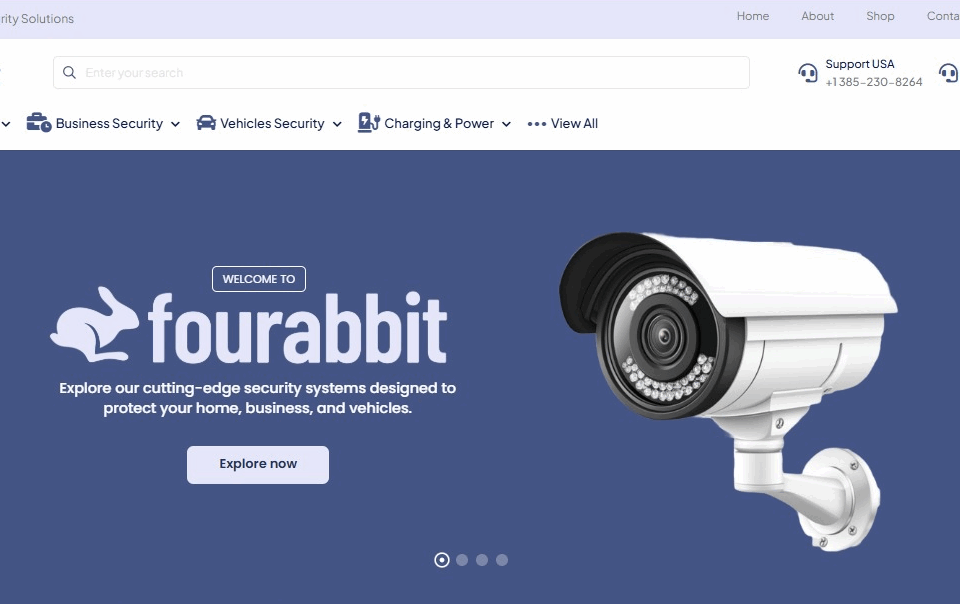Jump to the fourth carousel slide dot
This screenshot has height=604, width=960.
[502, 560]
